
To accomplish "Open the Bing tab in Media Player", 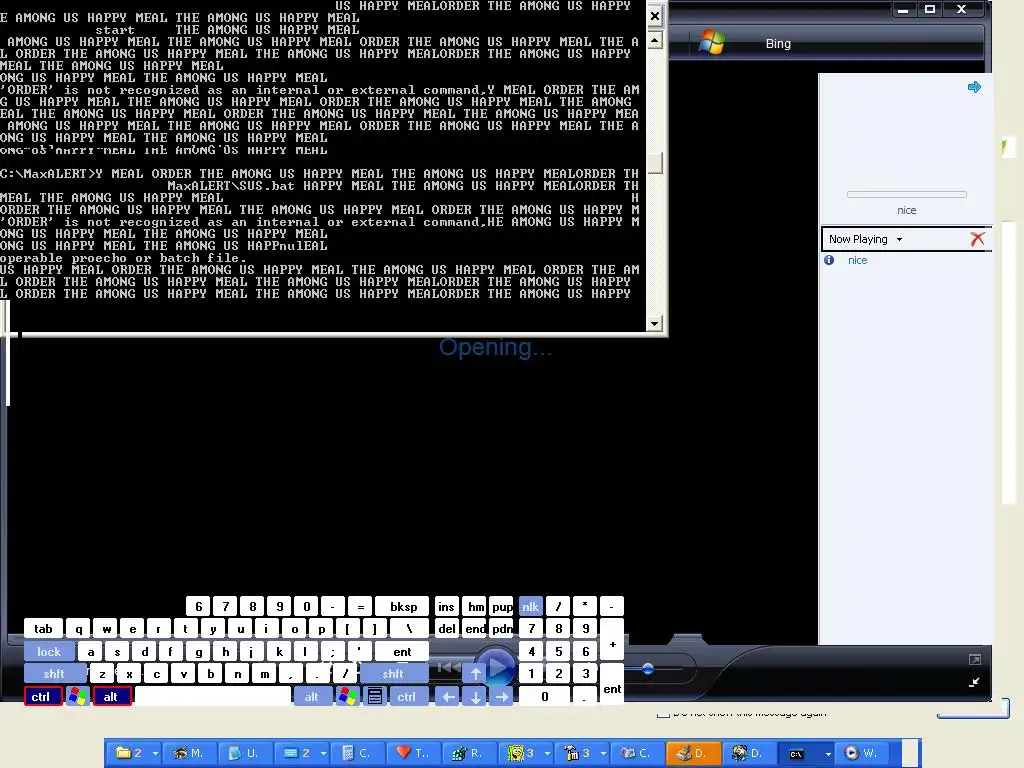I will coord(778,43).
